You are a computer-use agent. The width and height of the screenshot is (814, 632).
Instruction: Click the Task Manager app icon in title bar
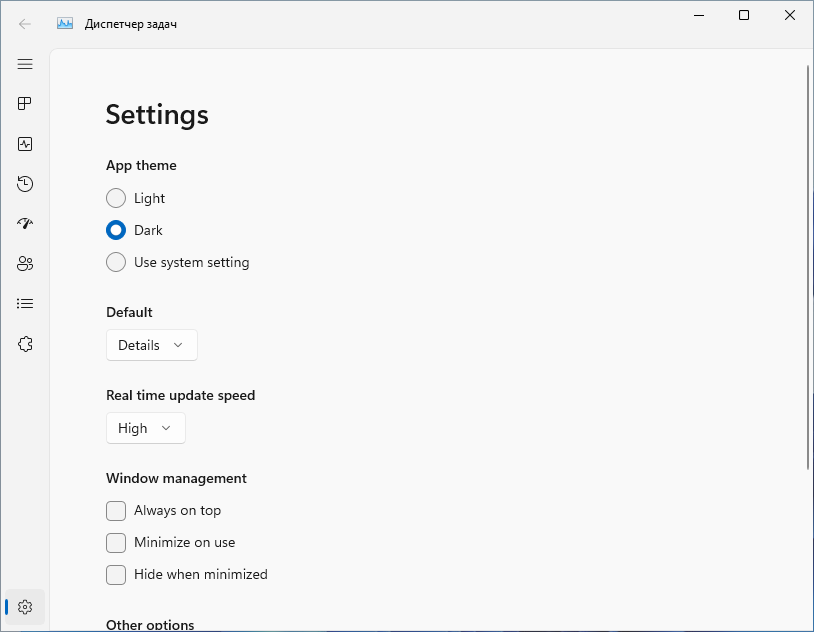tap(65, 23)
